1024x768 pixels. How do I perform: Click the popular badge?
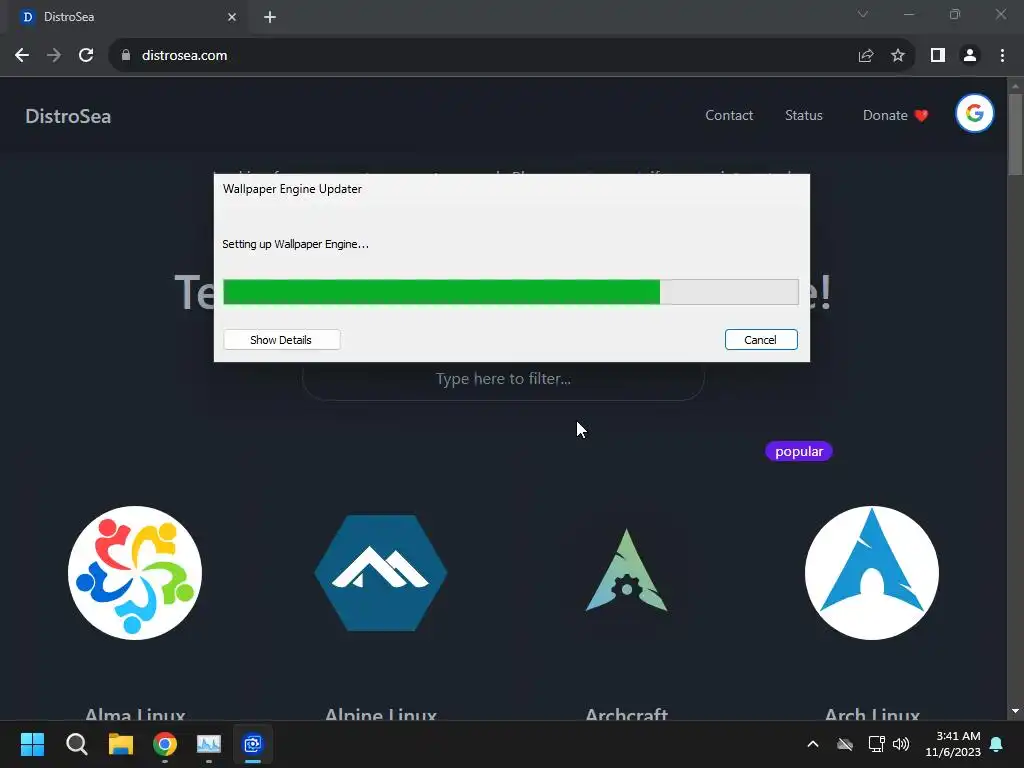click(799, 451)
